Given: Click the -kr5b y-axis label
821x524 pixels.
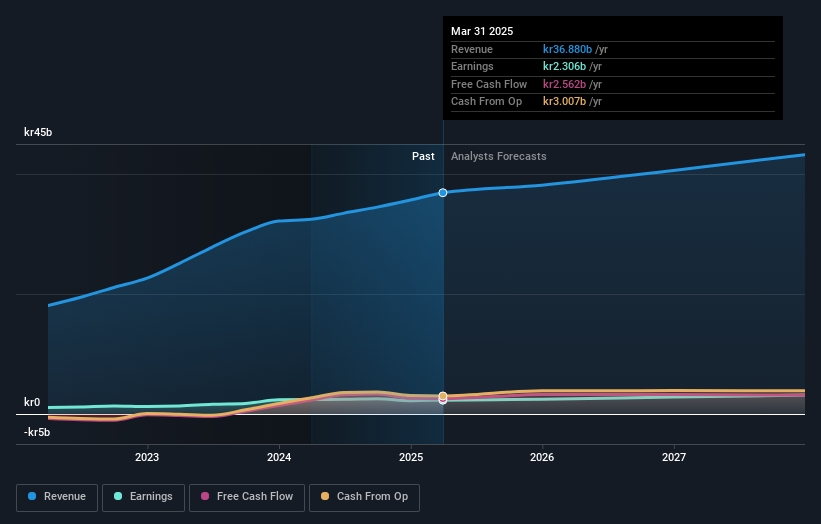Looking at the screenshot, I should (x=37, y=432).
